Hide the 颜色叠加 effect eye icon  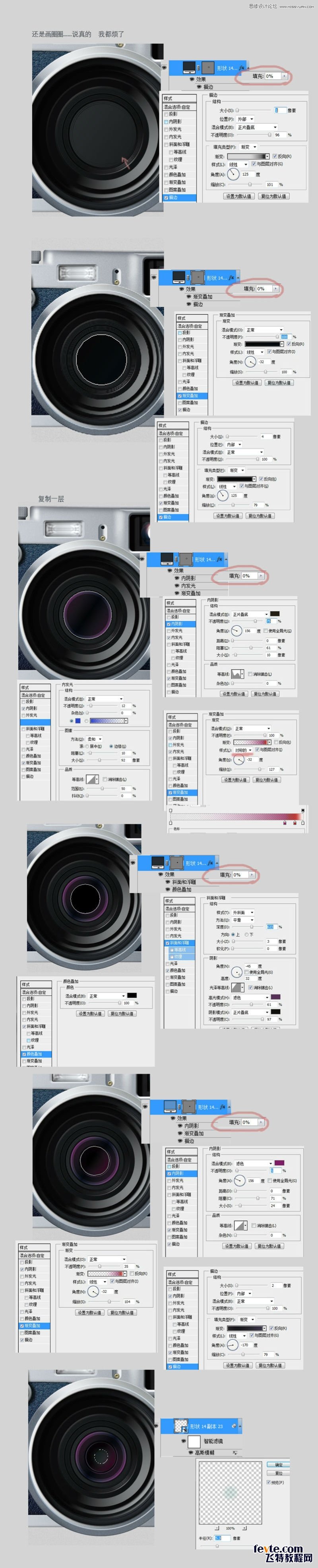(x=167, y=889)
